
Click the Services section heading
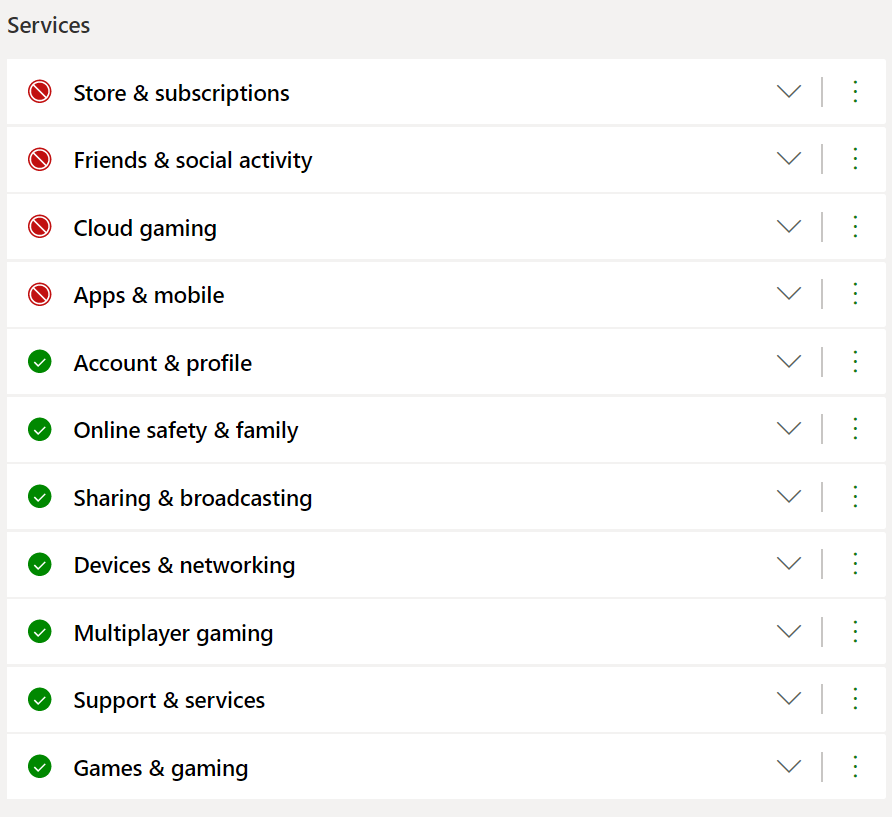click(x=49, y=26)
